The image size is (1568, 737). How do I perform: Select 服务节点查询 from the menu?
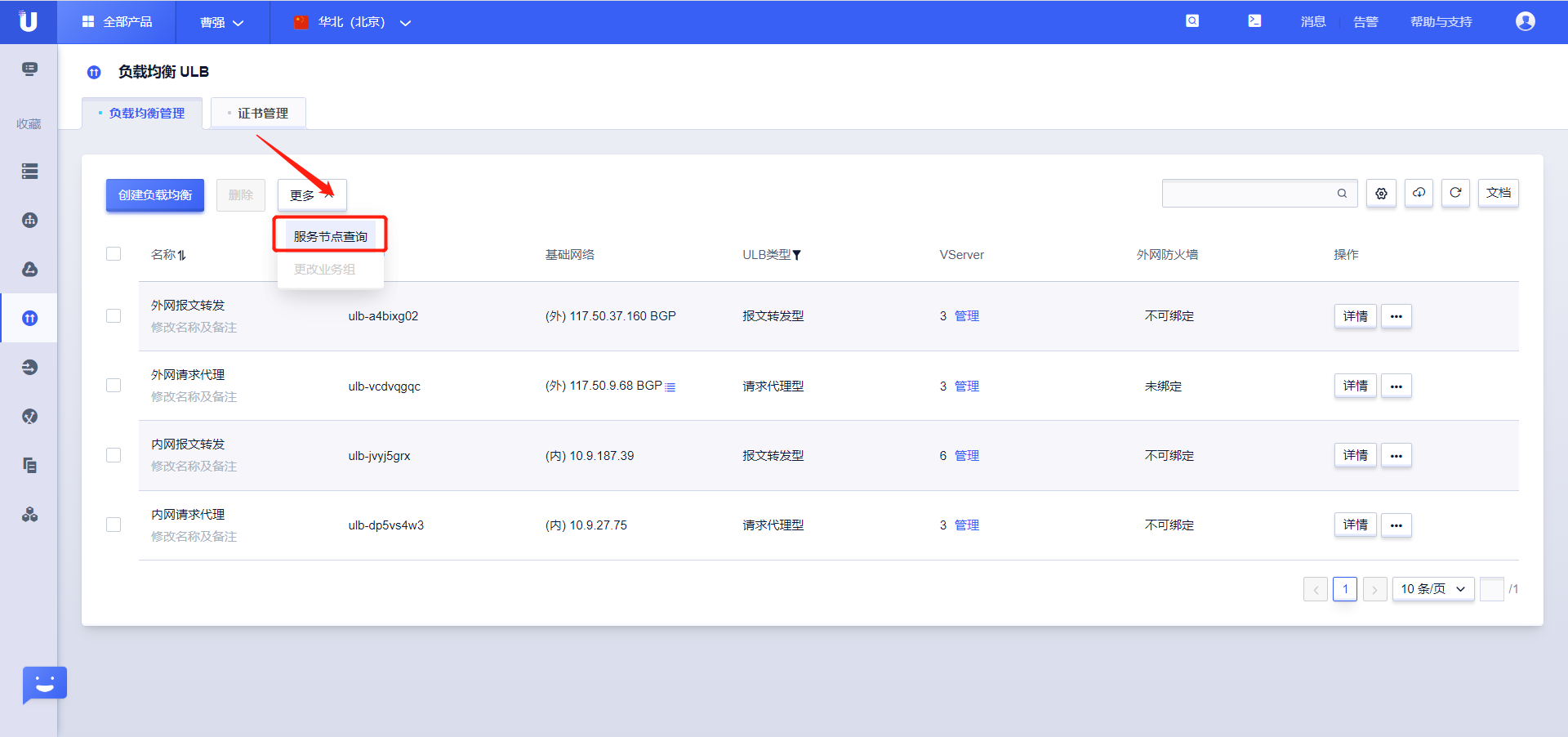tap(331, 236)
